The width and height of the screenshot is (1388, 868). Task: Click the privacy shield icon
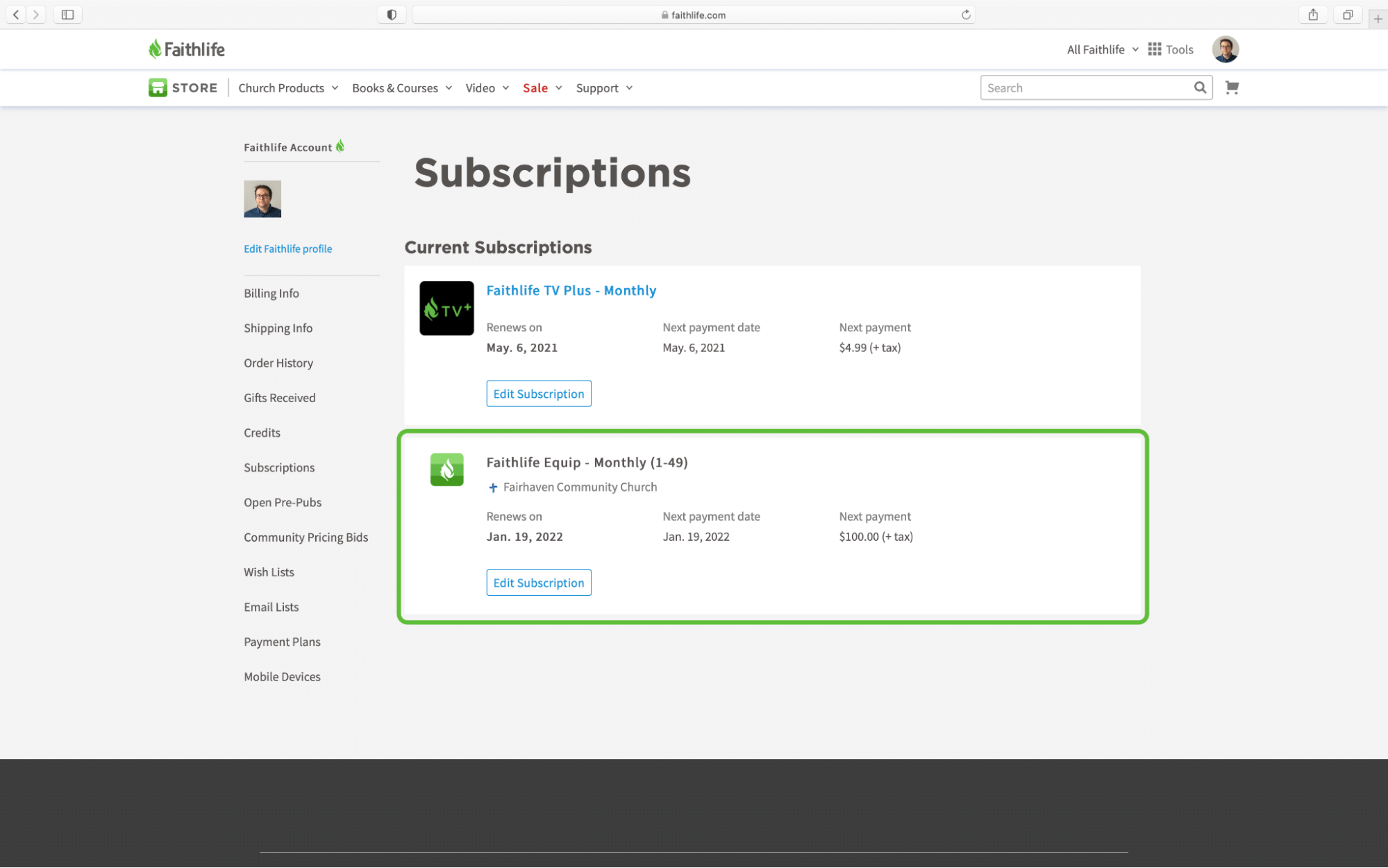coord(392,15)
